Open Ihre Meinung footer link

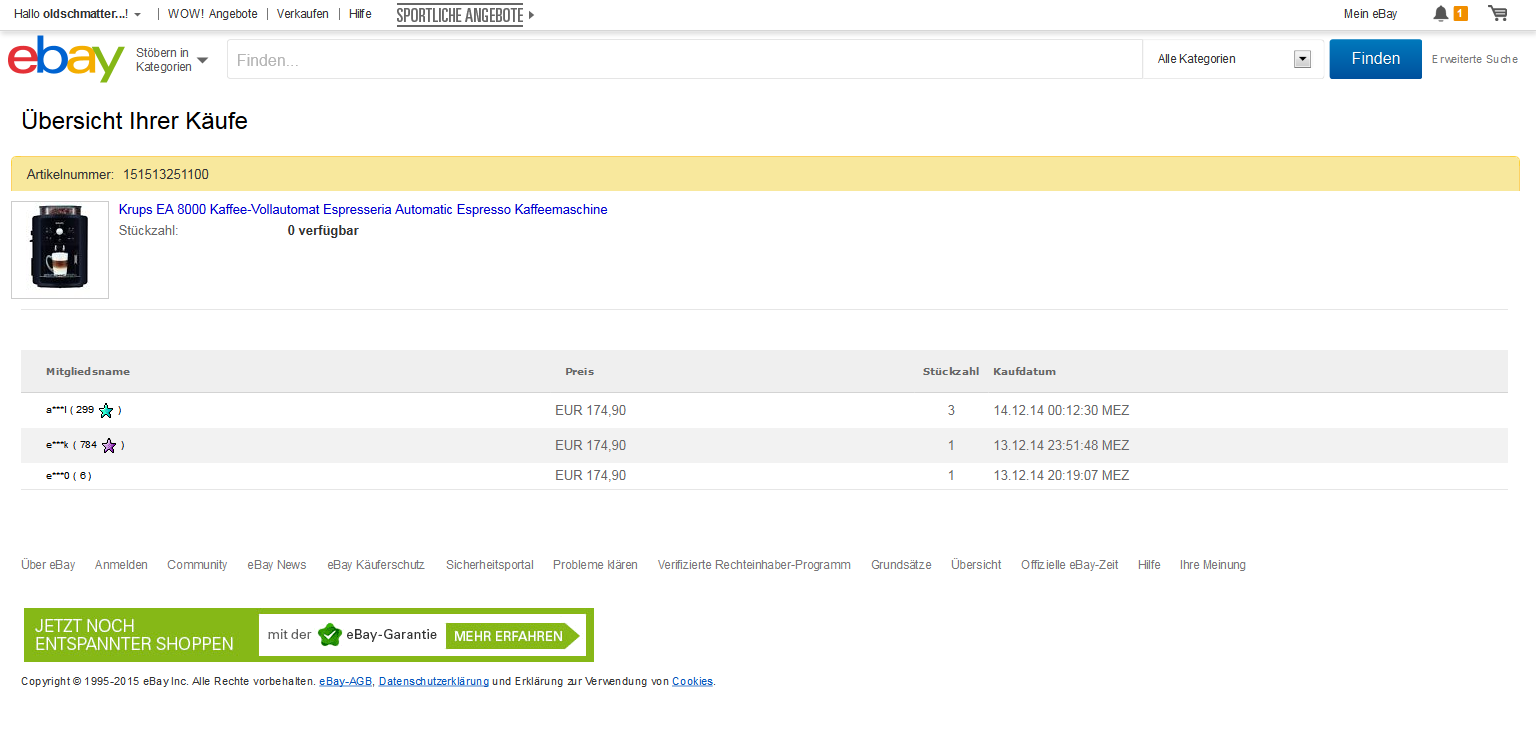pyautogui.click(x=1213, y=565)
